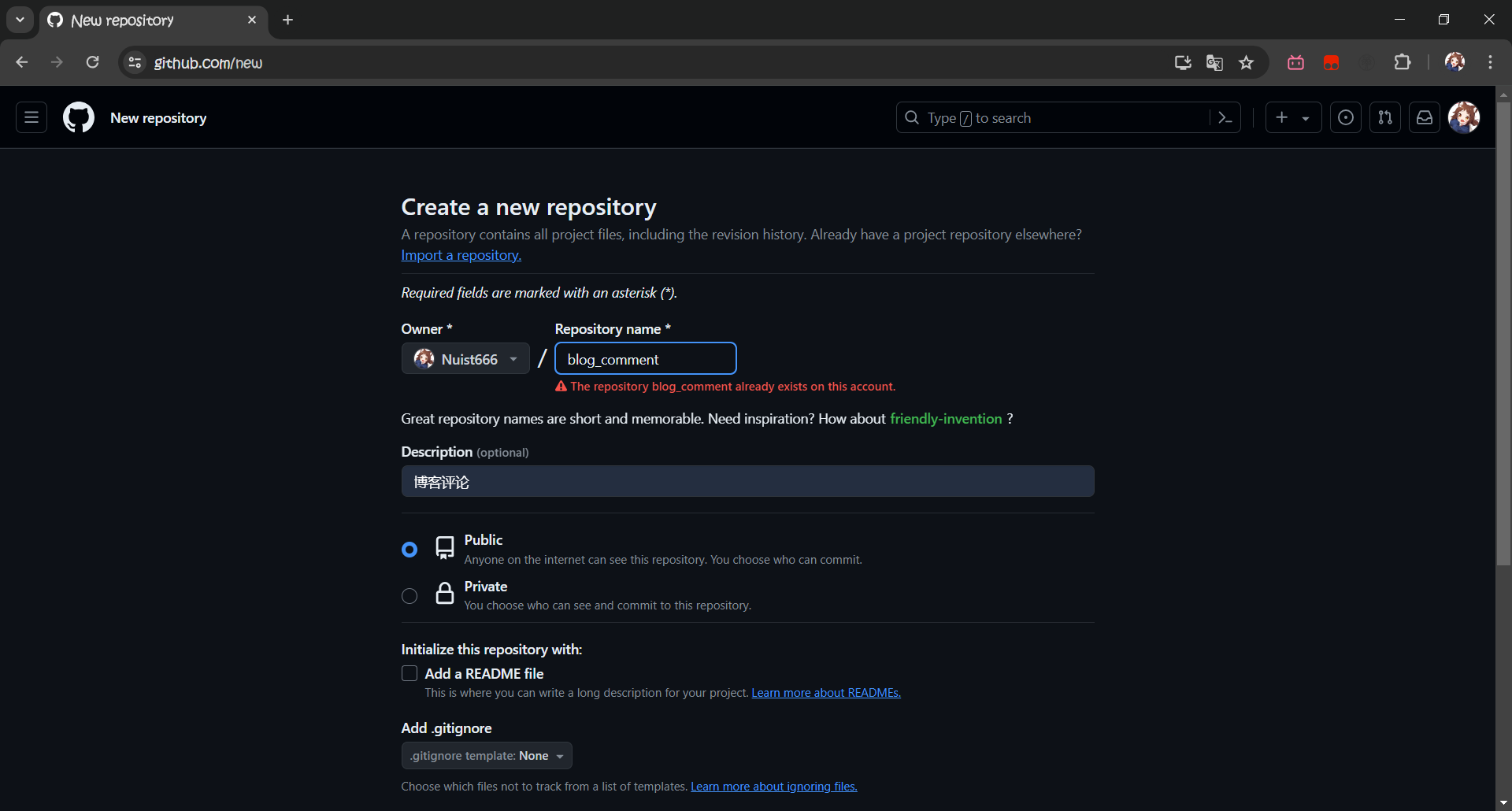Open the notifications inbox icon
Screen dimensions: 1512x811
(1425, 117)
